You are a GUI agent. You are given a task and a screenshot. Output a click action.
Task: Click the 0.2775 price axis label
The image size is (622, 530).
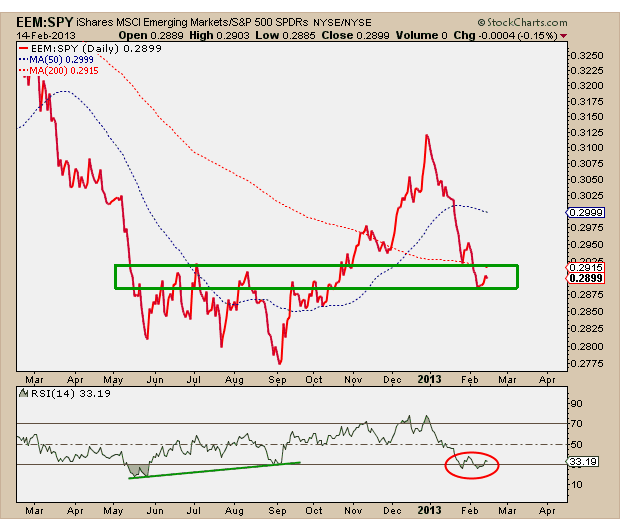coord(587,363)
